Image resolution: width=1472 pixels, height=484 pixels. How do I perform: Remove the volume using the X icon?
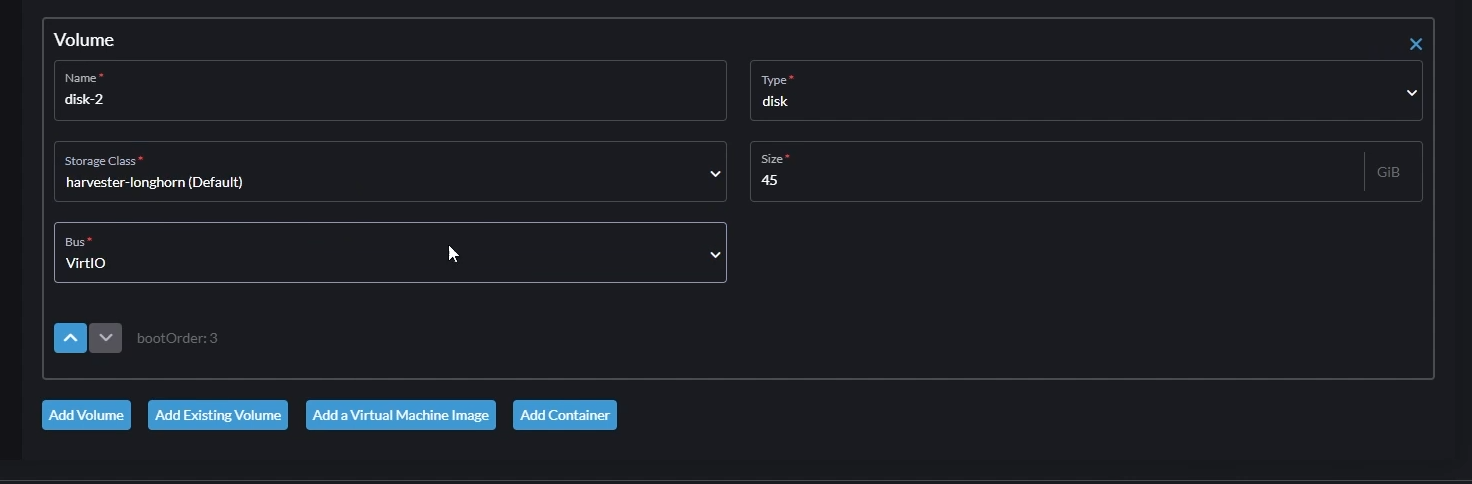point(1415,44)
